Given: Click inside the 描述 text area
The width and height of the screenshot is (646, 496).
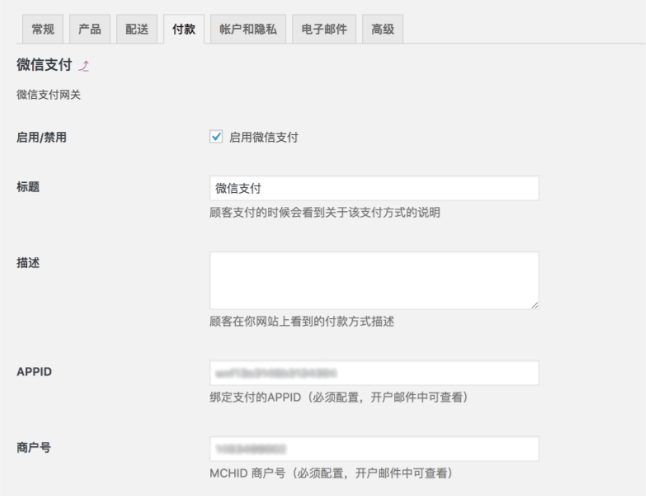Looking at the screenshot, I should click(x=374, y=280).
